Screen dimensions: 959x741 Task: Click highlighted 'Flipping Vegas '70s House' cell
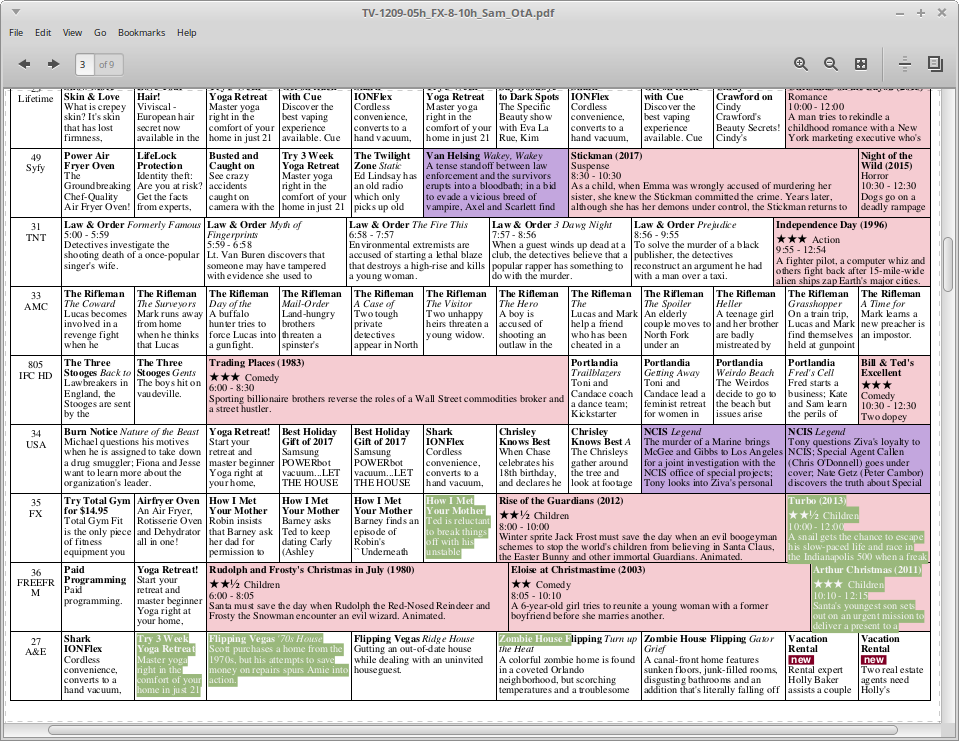pos(279,665)
